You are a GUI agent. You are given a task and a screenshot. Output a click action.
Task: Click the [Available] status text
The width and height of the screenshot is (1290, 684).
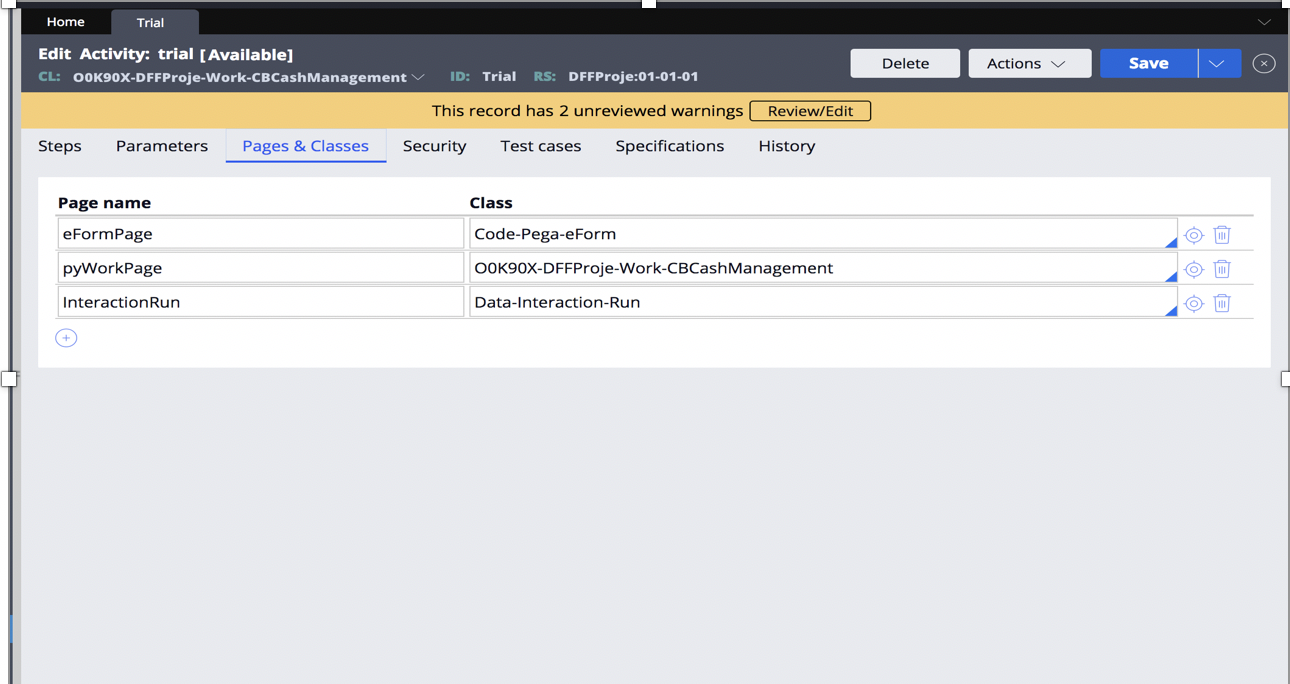click(247, 55)
